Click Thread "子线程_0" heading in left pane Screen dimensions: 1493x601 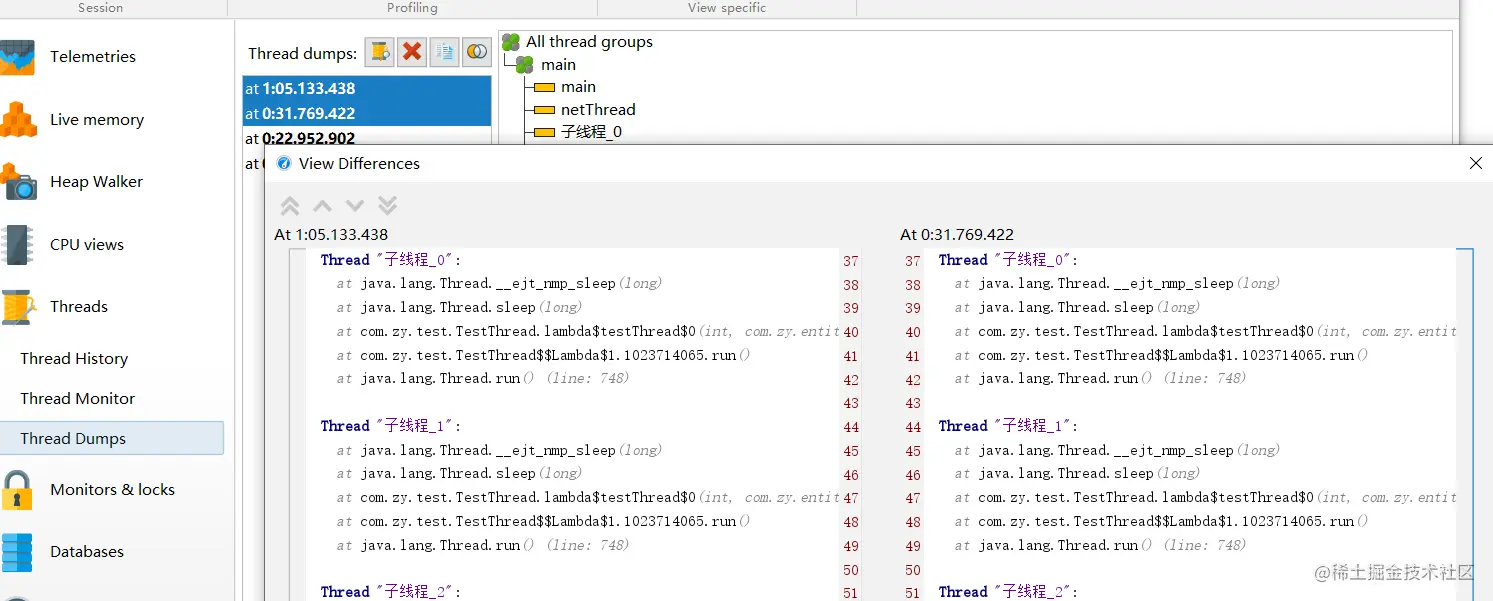[391, 260]
